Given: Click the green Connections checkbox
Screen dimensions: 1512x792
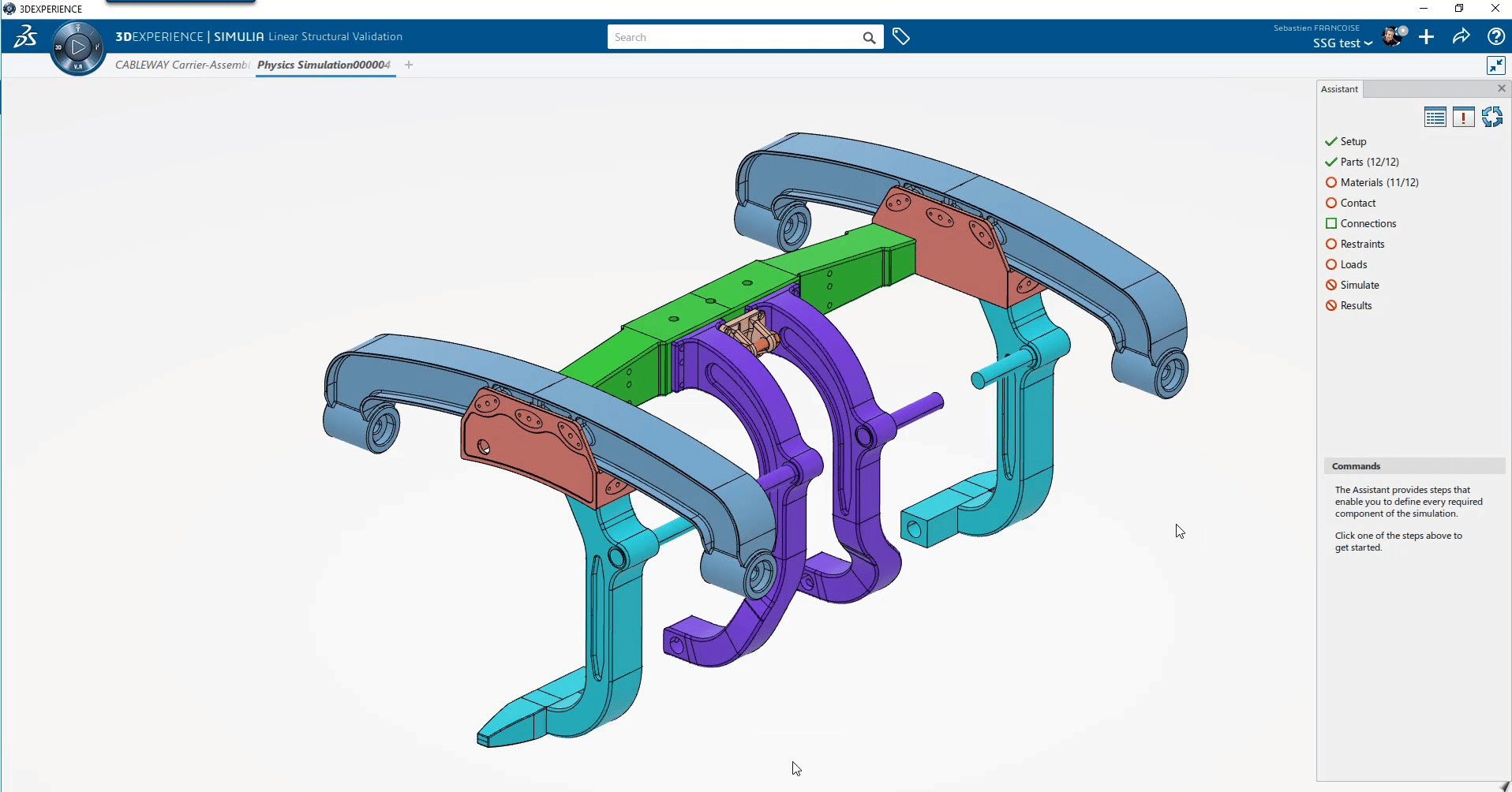Looking at the screenshot, I should [1330, 223].
